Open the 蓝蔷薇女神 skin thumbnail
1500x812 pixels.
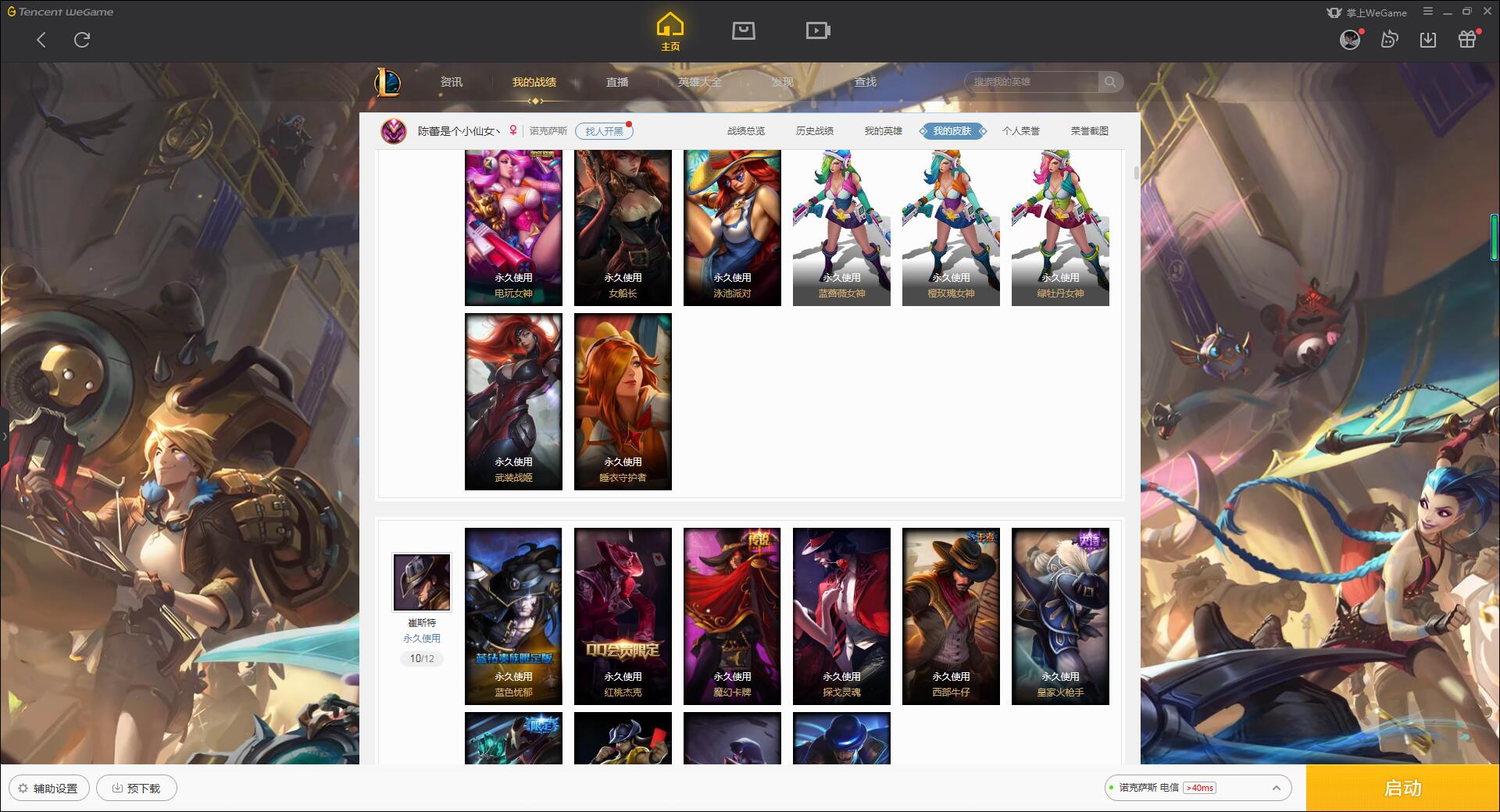click(x=841, y=227)
